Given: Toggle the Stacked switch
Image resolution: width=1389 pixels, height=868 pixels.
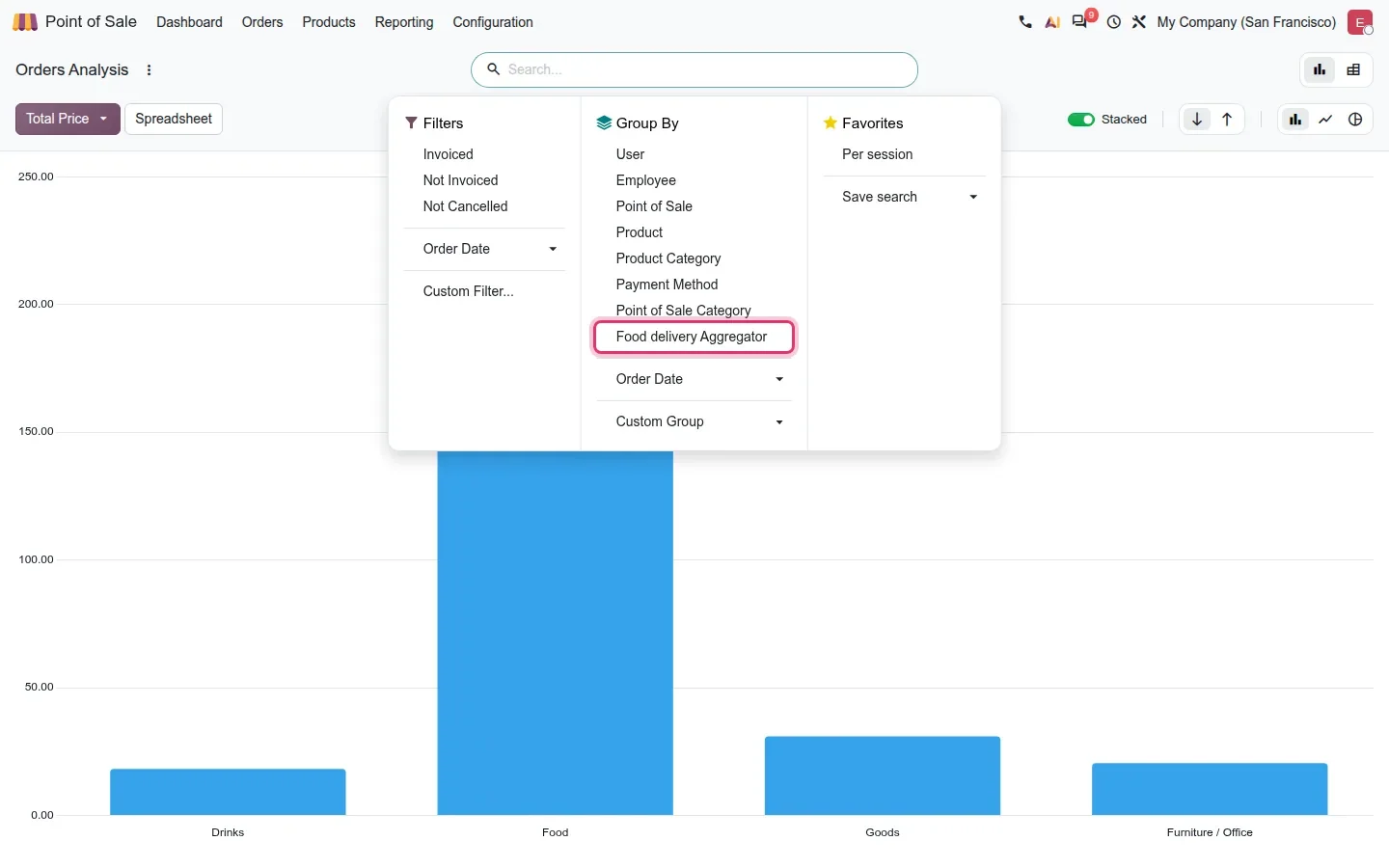Looking at the screenshot, I should (1081, 120).
